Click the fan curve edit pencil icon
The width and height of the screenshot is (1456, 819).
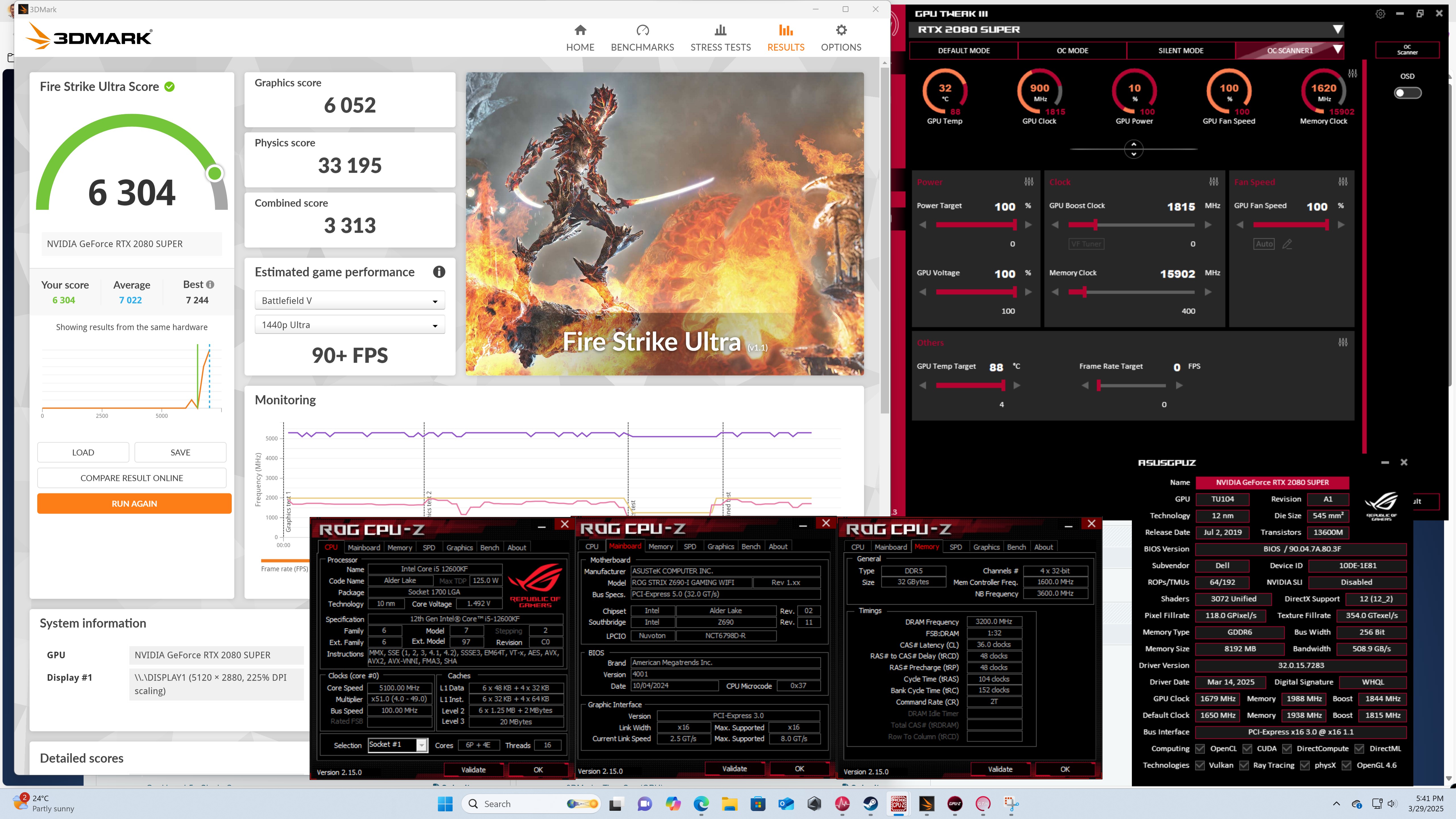pyautogui.click(x=1287, y=244)
